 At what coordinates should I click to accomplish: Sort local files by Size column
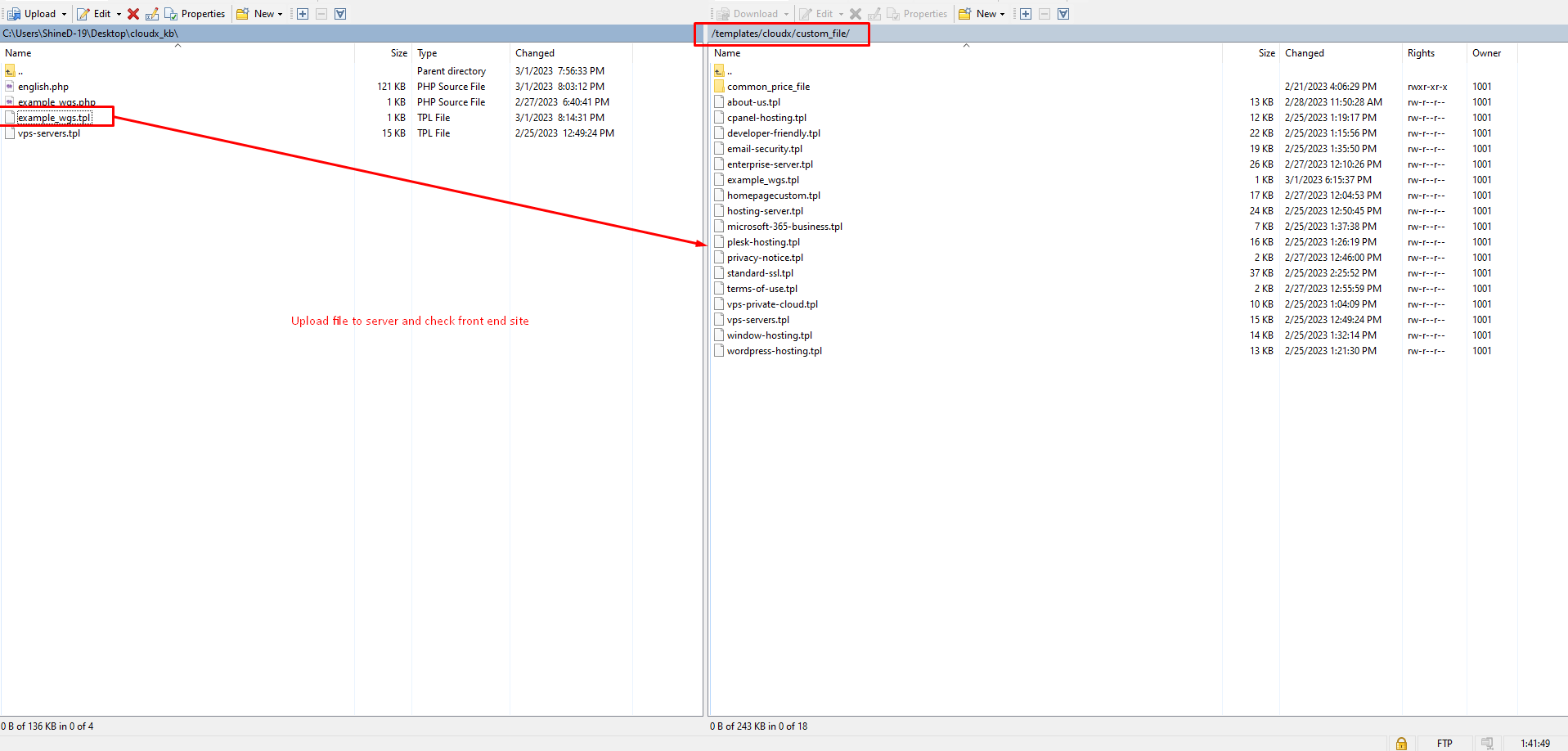click(398, 53)
